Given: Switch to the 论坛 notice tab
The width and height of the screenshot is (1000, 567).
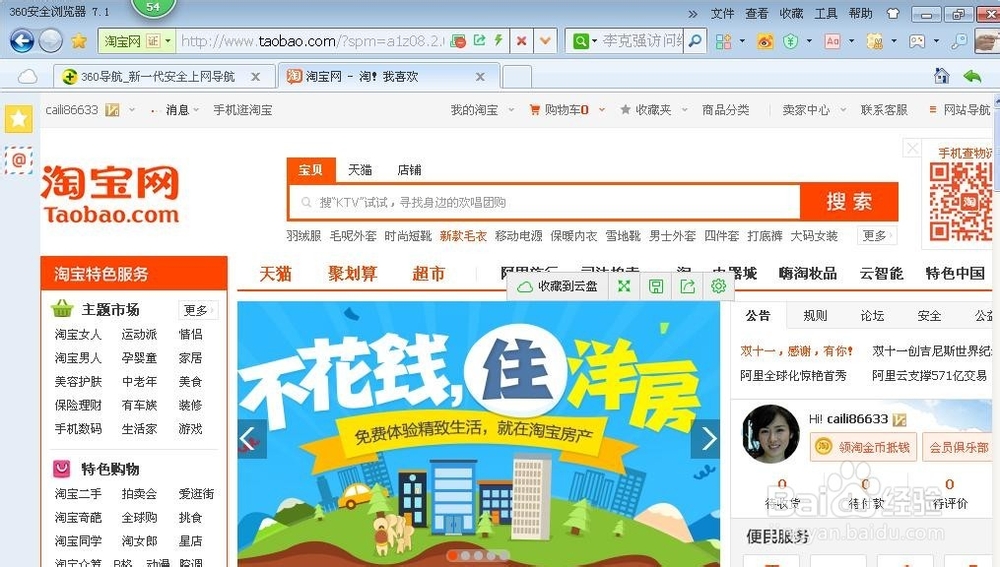Looking at the screenshot, I should click(x=872, y=316).
